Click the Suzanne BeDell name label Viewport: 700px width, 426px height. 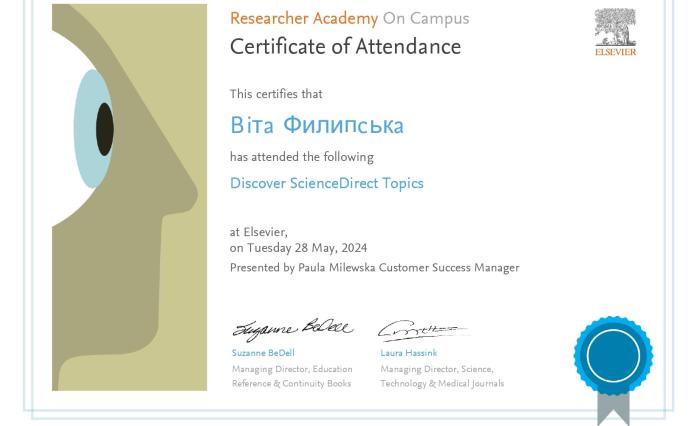pyautogui.click(x=263, y=353)
